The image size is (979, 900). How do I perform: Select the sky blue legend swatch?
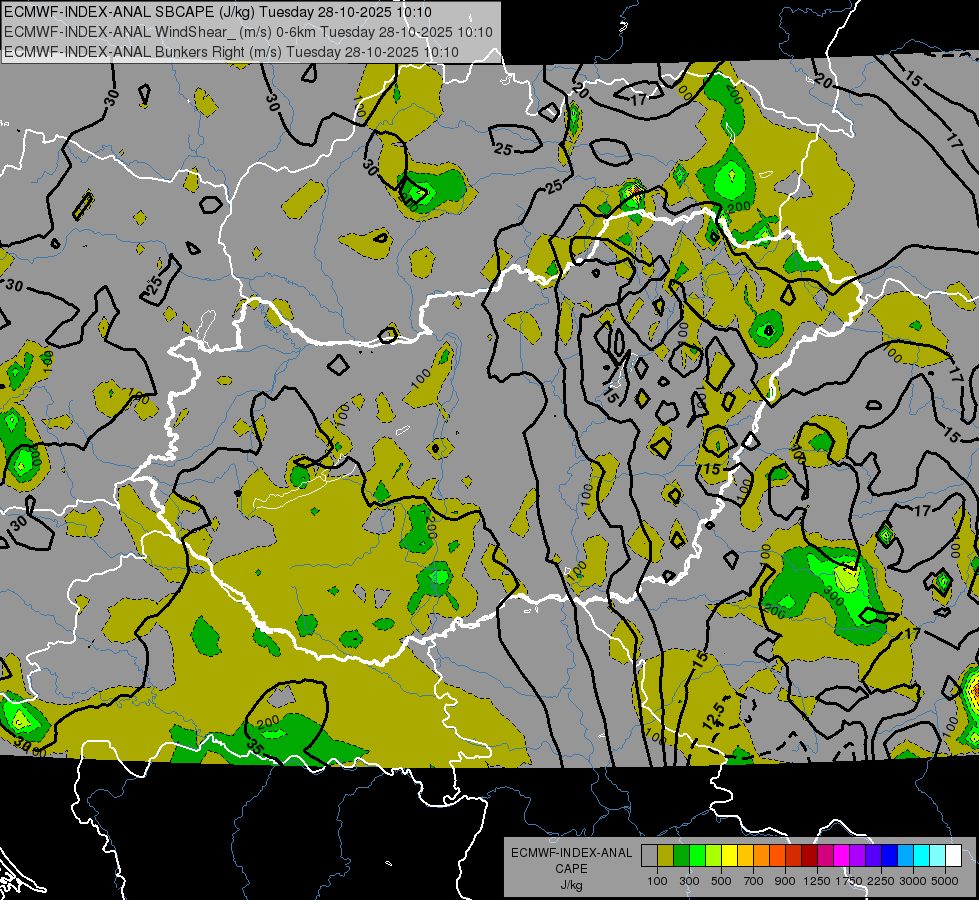[x=905, y=856]
